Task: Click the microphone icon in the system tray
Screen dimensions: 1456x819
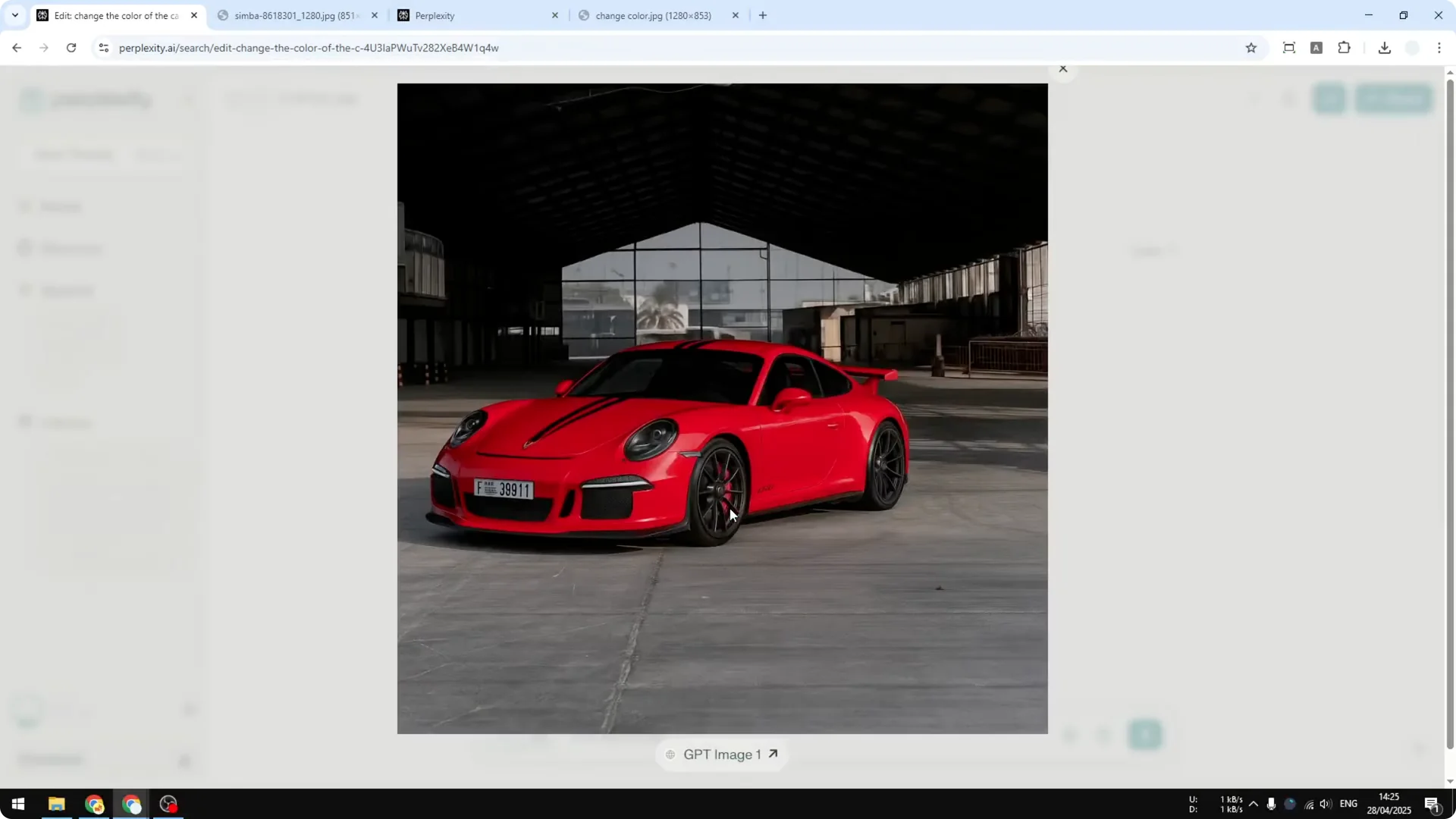Action: [x=1272, y=805]
